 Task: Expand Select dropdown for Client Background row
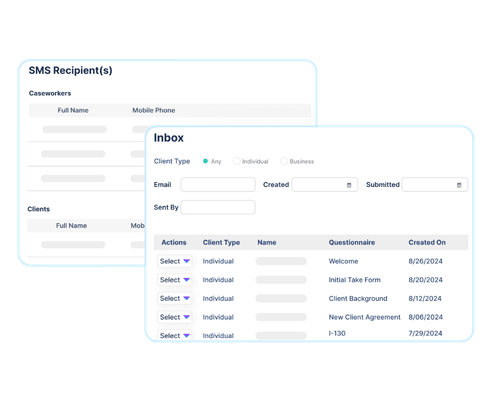(x=175, y=298)
